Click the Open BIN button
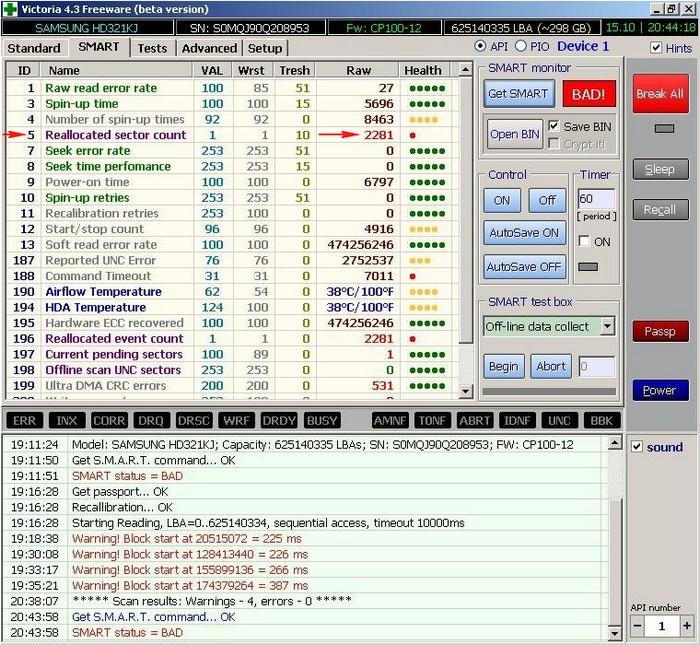Screen dimensions: 700x645 pyautogui.click(x=515, y=134)
